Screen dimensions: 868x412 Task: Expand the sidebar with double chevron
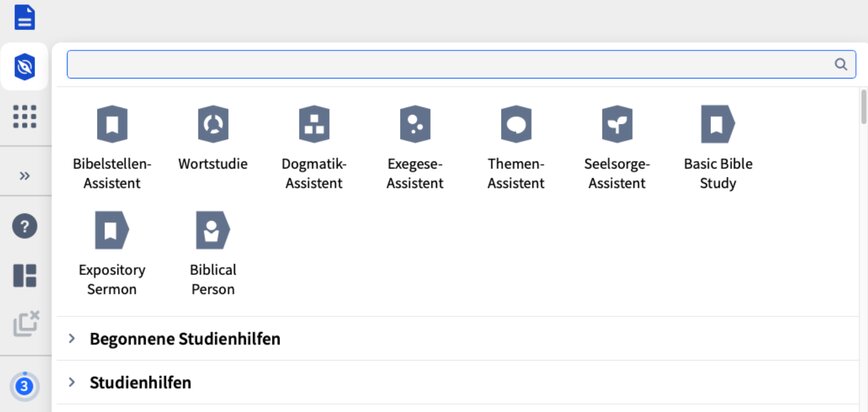click(x=25, y=175)
